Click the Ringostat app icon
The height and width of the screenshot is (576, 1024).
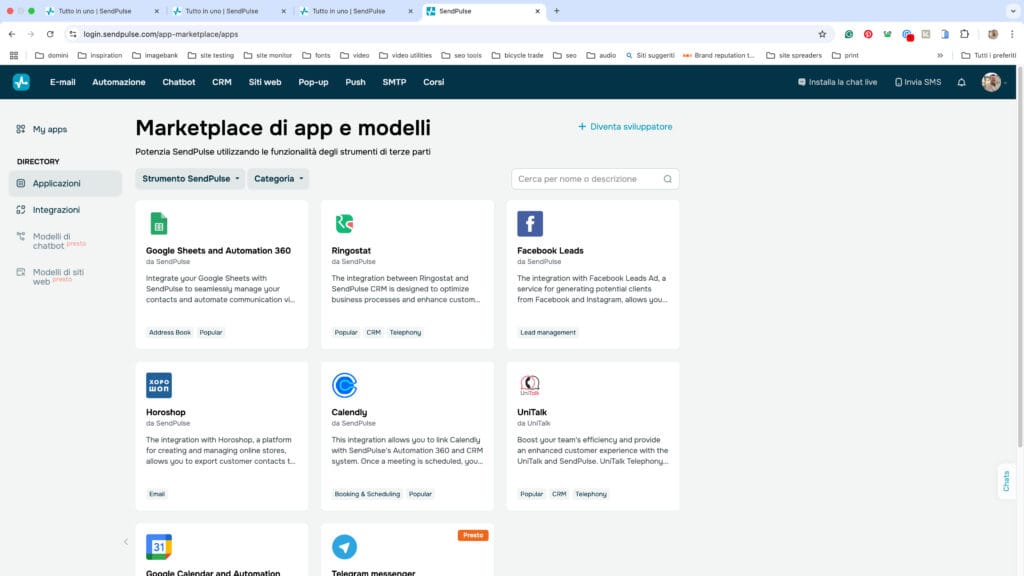click(344, 223)
